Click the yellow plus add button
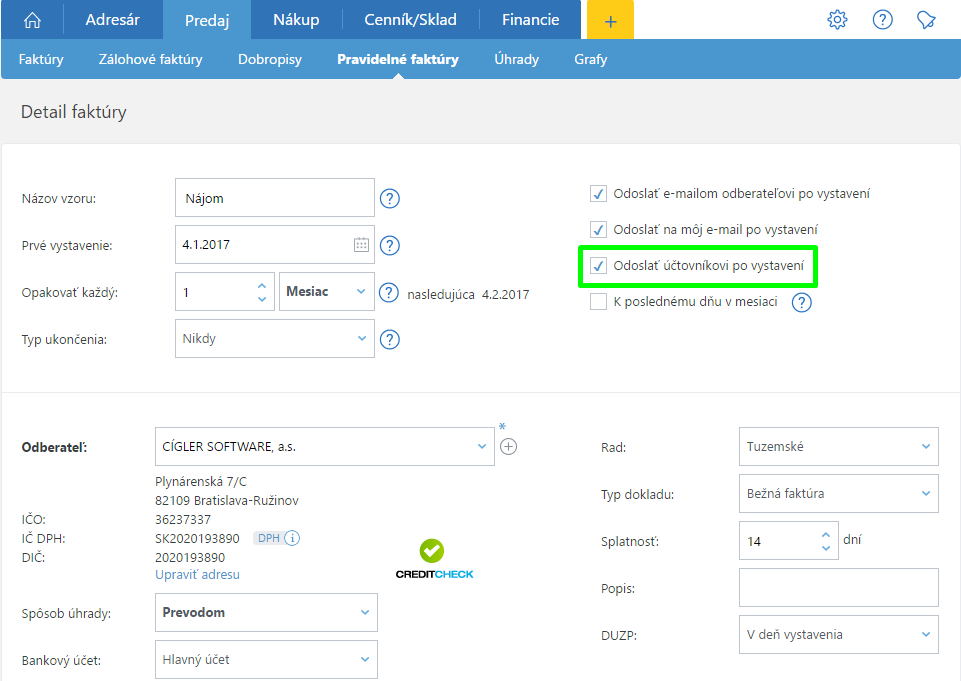 (610, 20)
